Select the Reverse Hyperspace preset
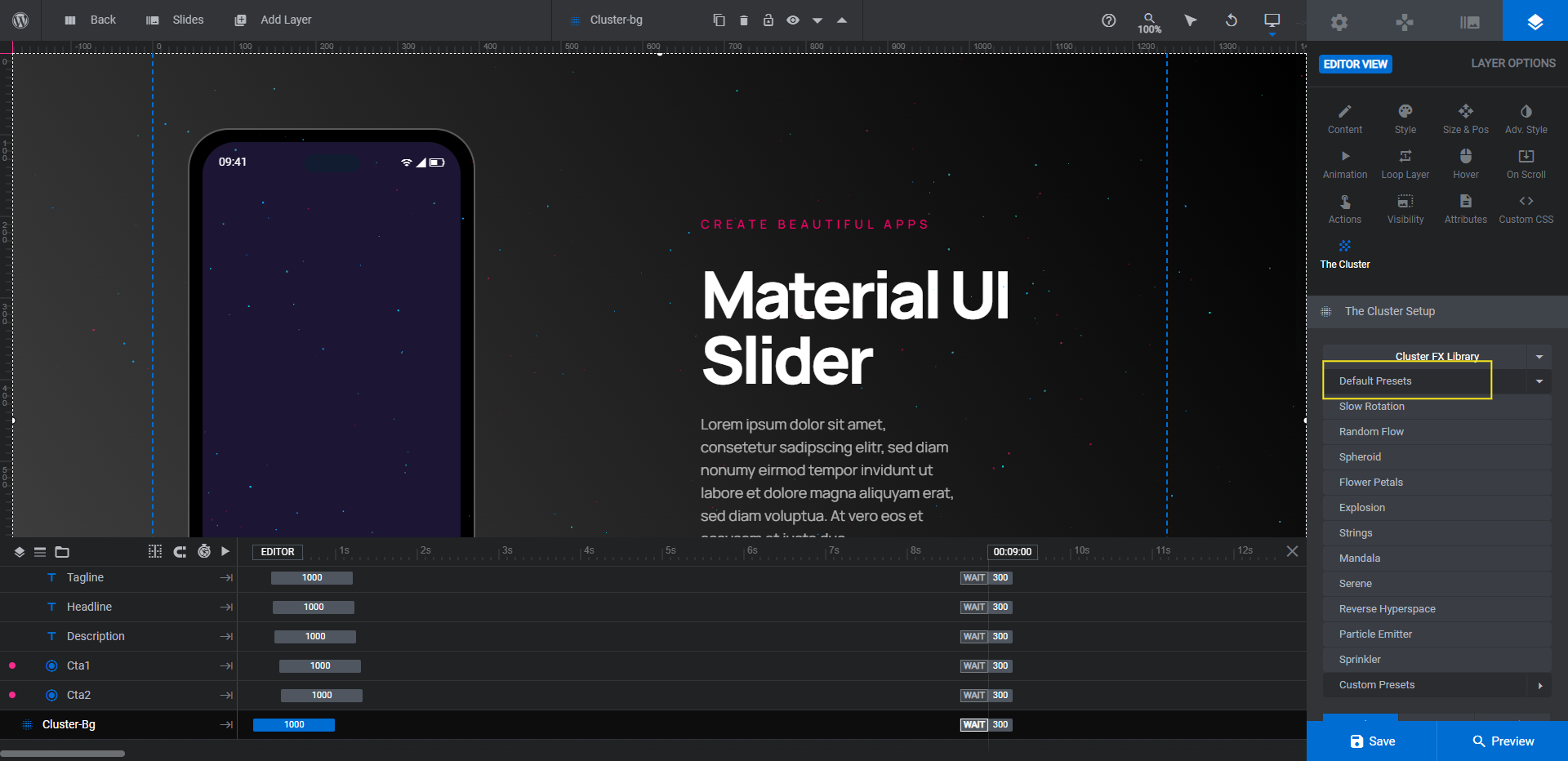Screen dimensions: 1568x761 pyautogui.click(x=1437, y=609)
